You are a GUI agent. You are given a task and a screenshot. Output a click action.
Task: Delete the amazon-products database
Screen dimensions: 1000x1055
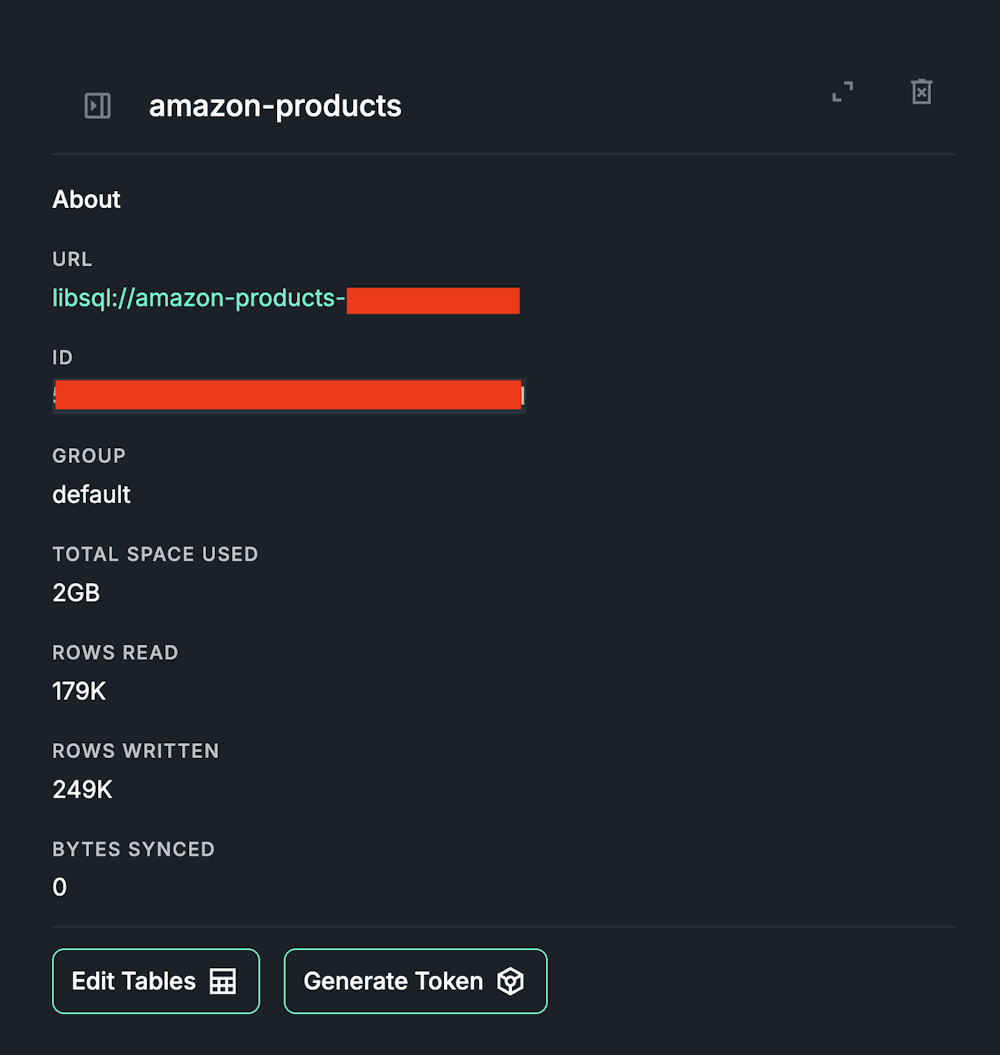point(921,92)
